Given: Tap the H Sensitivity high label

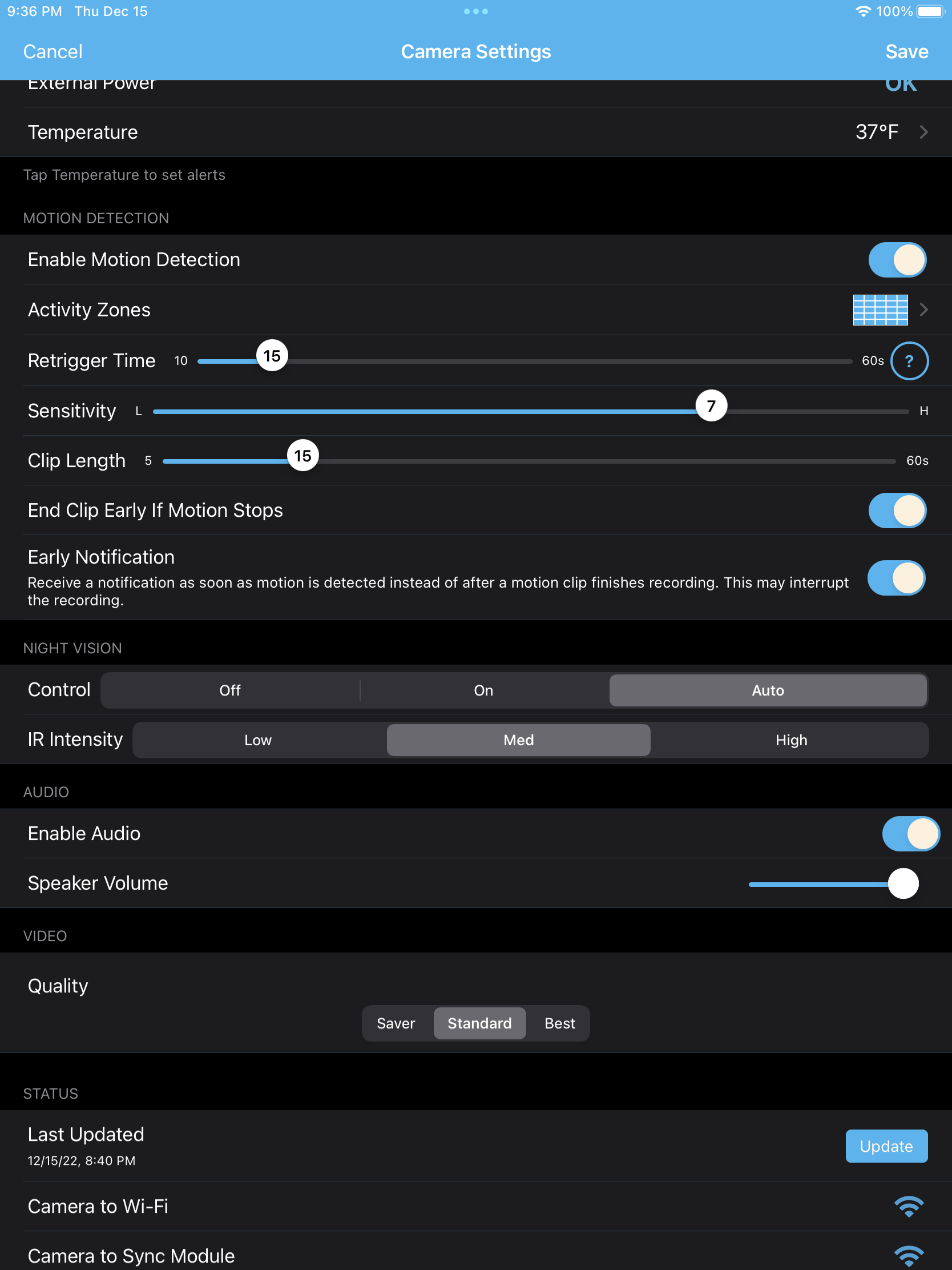Looking at the screenshot, I should click(924, 411).
